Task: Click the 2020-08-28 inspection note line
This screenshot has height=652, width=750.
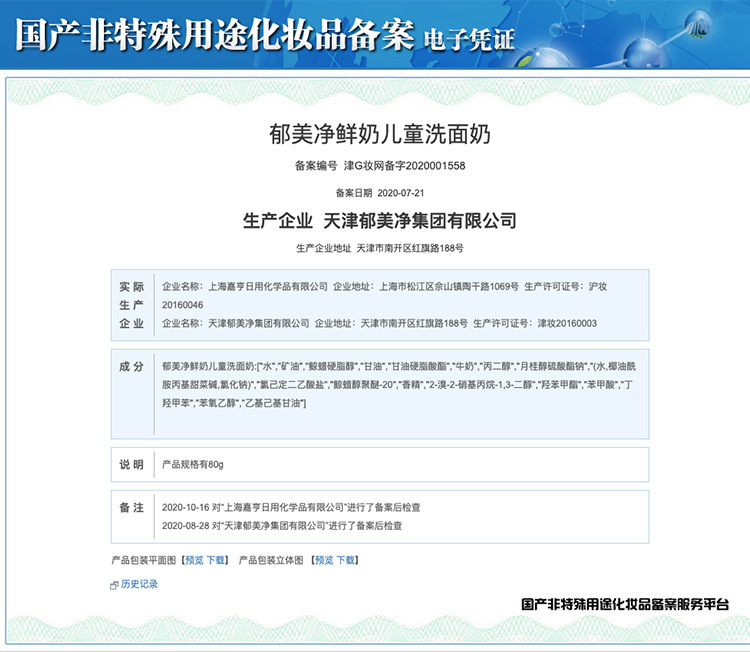Action: tap(282, 526)
